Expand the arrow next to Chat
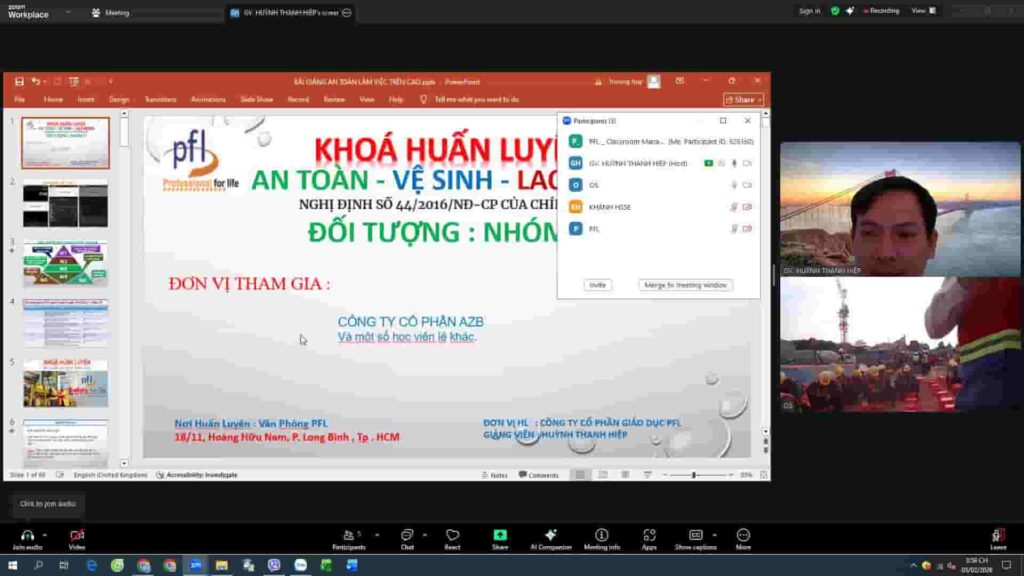1024x576 pixels. 424,532
